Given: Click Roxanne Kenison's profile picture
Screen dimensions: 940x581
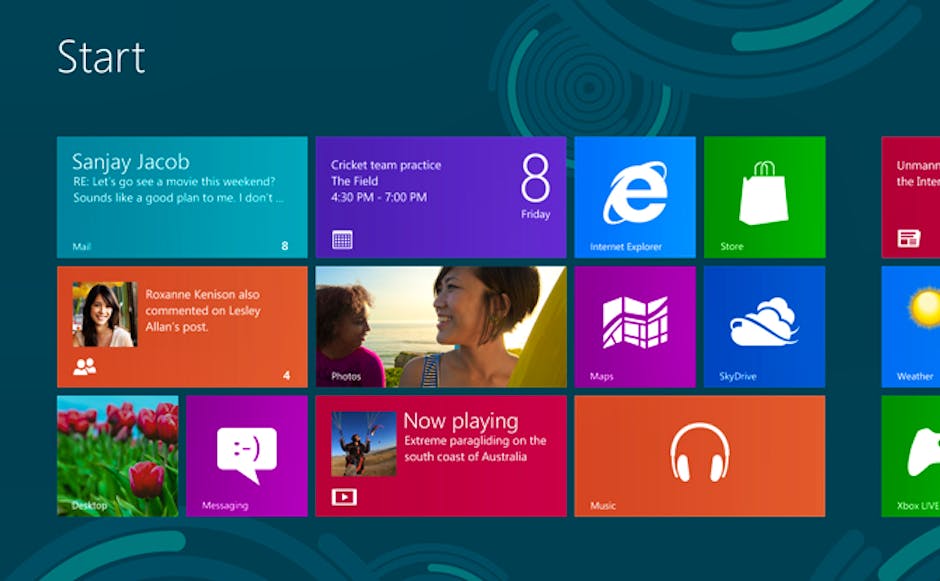Looking at the screenshot, I should coord(104,314).
